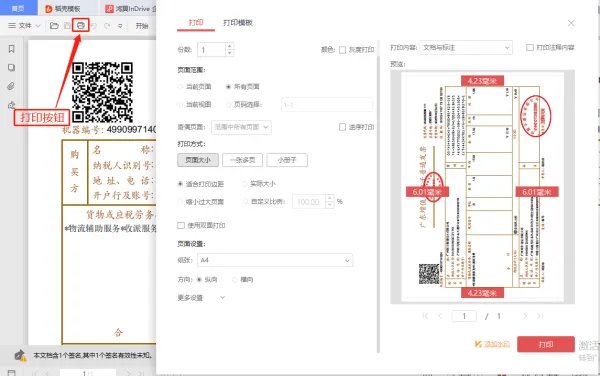This screenshot has height=376, width=600.
Task: Increase copies with the up arrow
Action: [229, 46]
